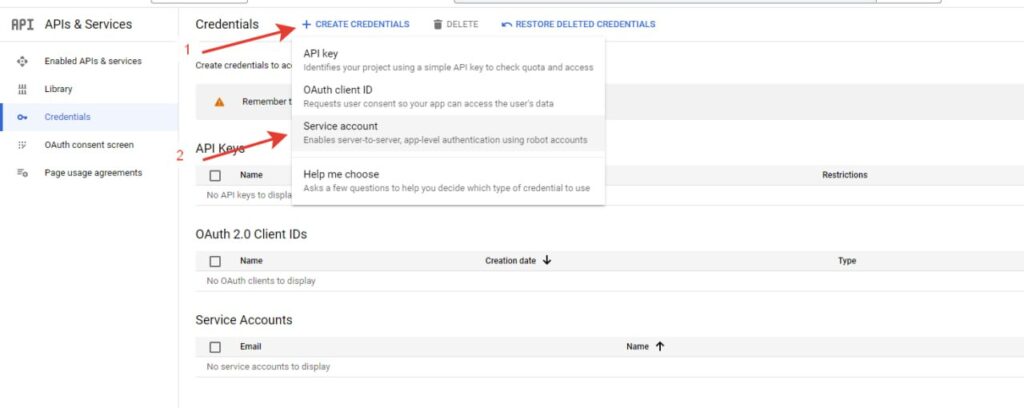Click the Credentials key icon
The height and width of the screenshot is (408, 1024).
pos(22,118)
